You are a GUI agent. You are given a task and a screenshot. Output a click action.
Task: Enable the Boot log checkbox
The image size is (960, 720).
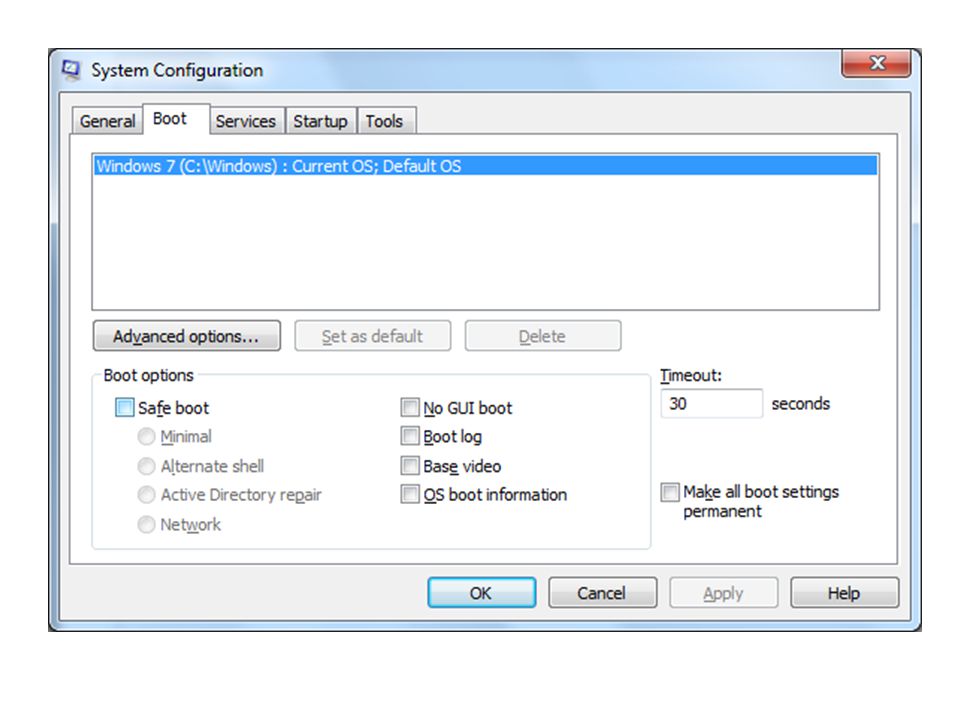point(410,436)
